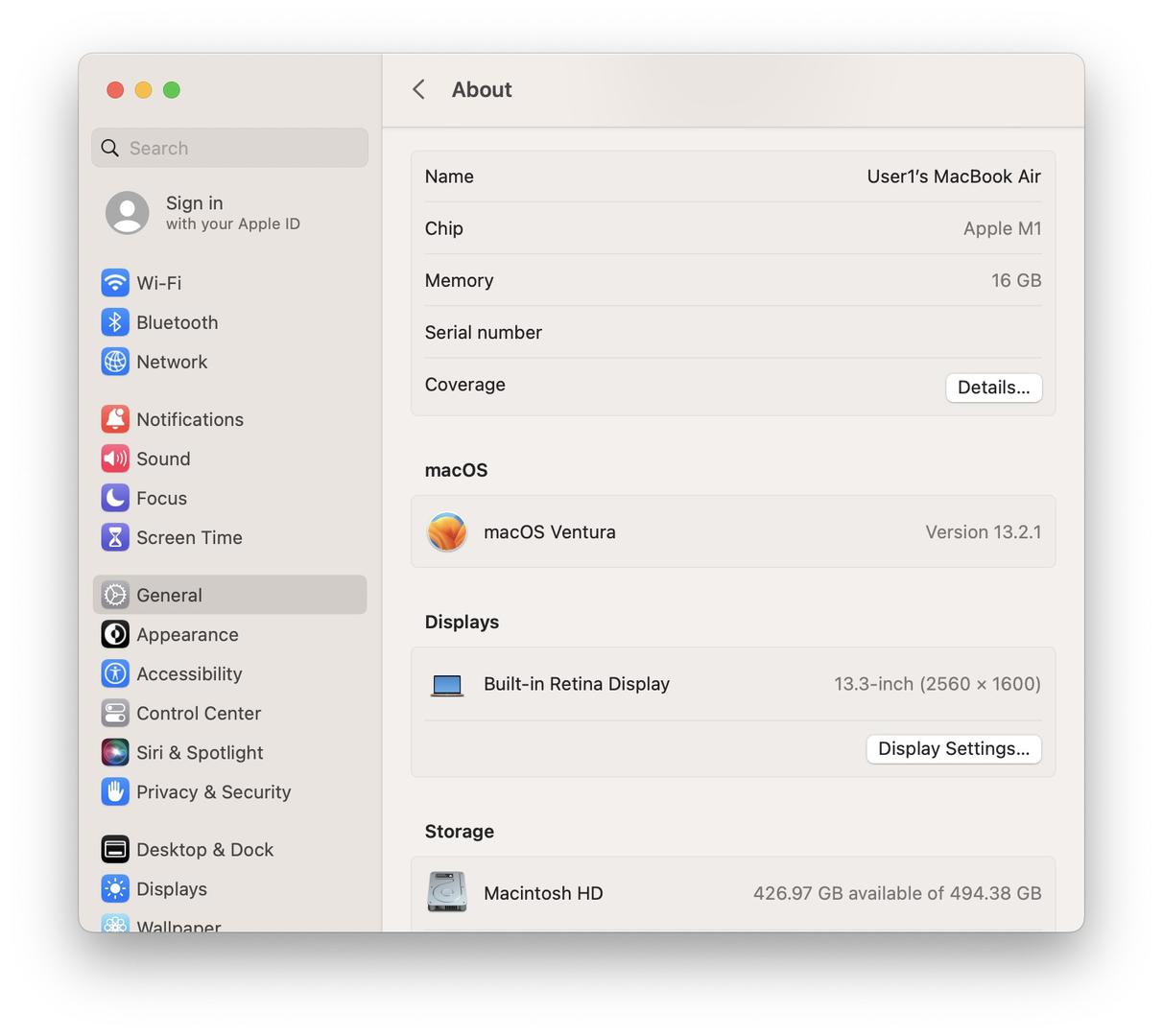The height and width of the screenshot is (1036, 1163).
Task: Click the Bluetooth icon in sidebar
Action: click(115, 322)
